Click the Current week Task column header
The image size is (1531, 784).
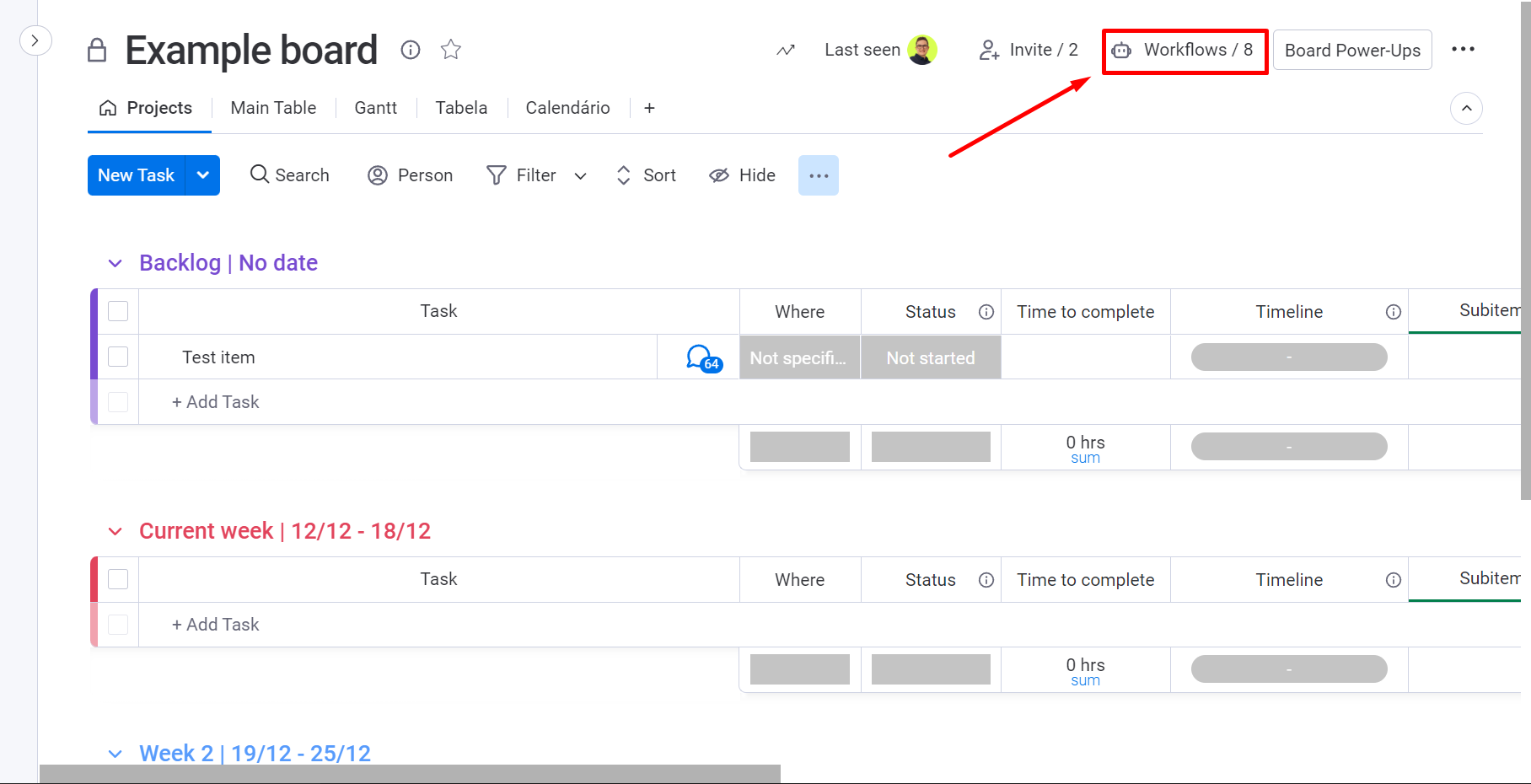(439, 579)
